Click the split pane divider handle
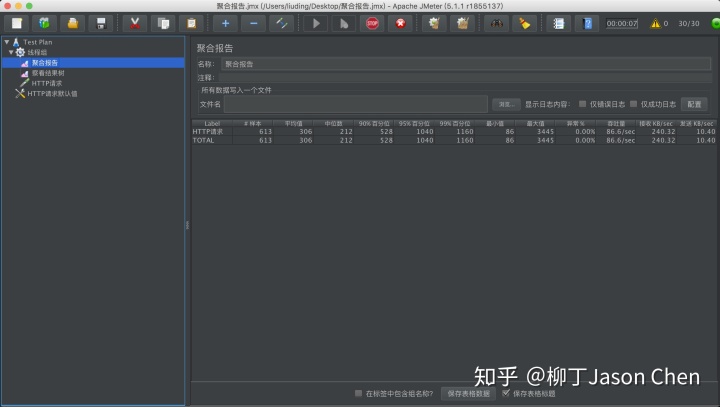720x407 pixels. point(187,225)
